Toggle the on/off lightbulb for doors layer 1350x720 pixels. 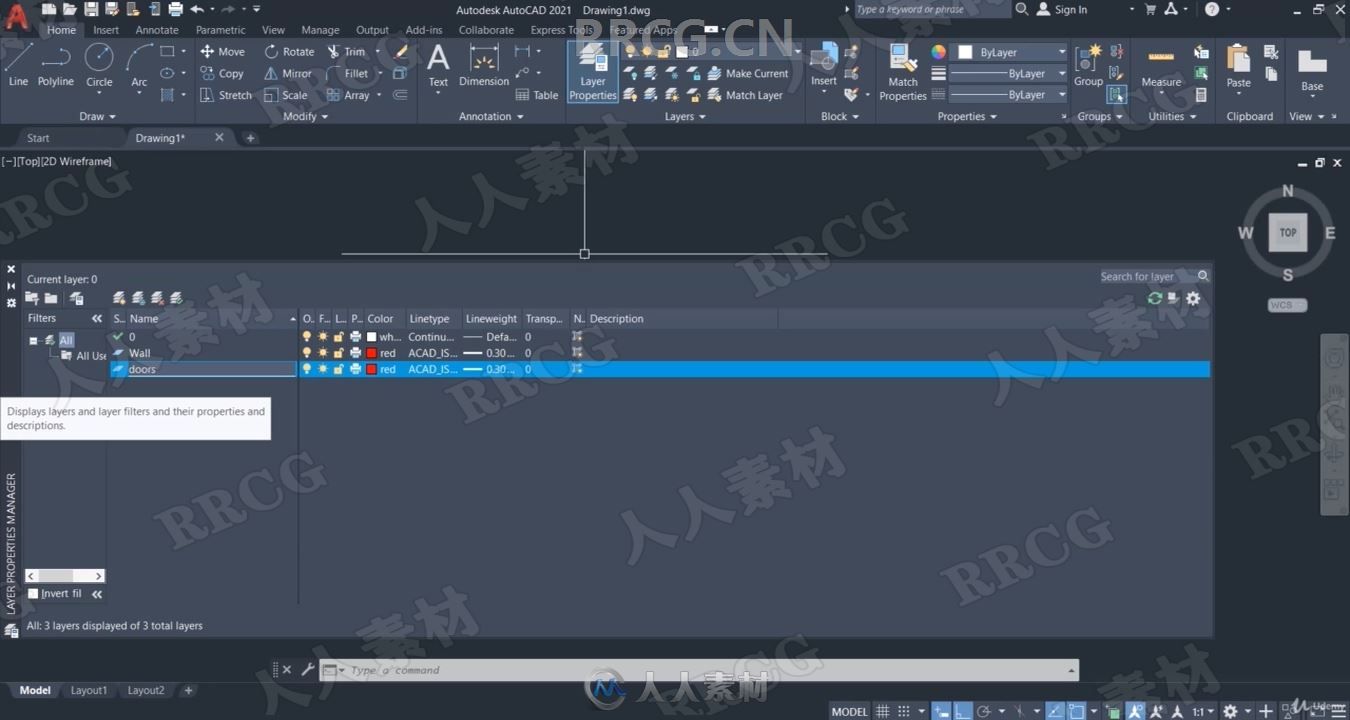point(307,369)
